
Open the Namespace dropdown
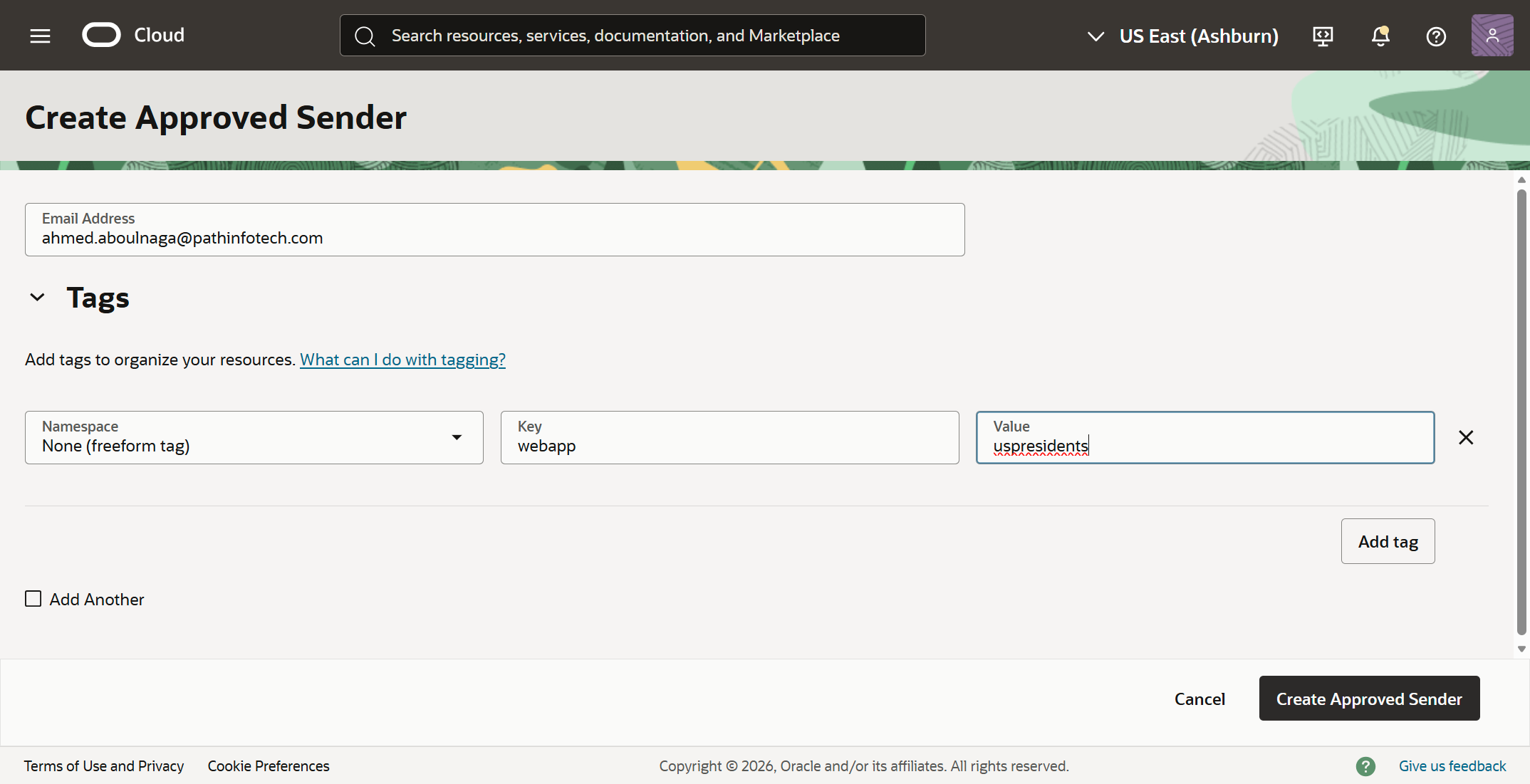point(254,437)
